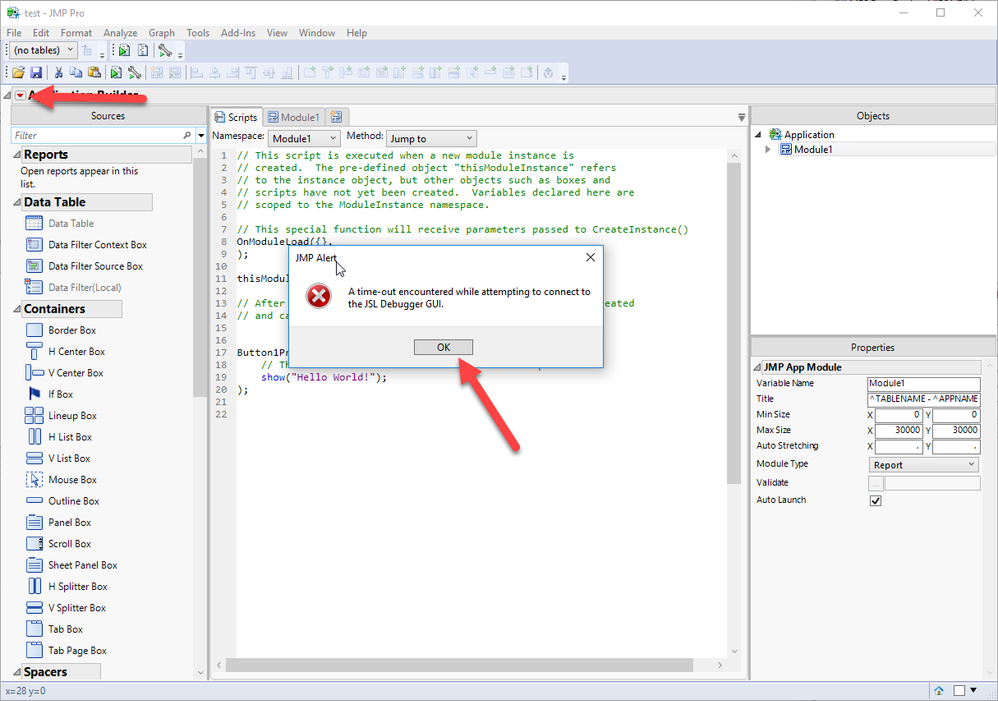Switch to the Scripts tab
Image resolution: width=998 pixels, height=701 pixels.
pyautogui.click(x=236, y=117)
